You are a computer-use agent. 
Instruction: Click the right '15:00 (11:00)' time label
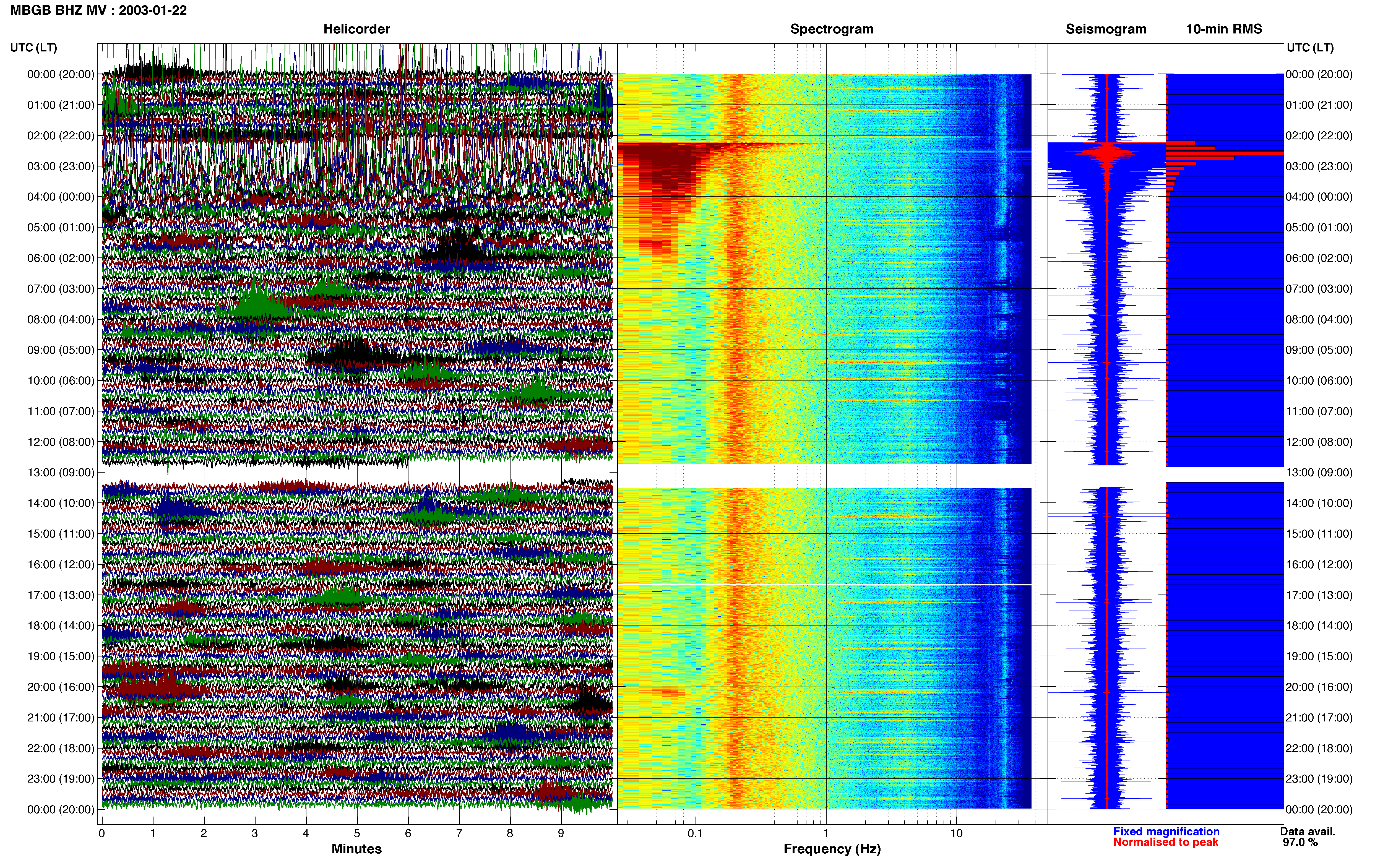coord(1319,534)
